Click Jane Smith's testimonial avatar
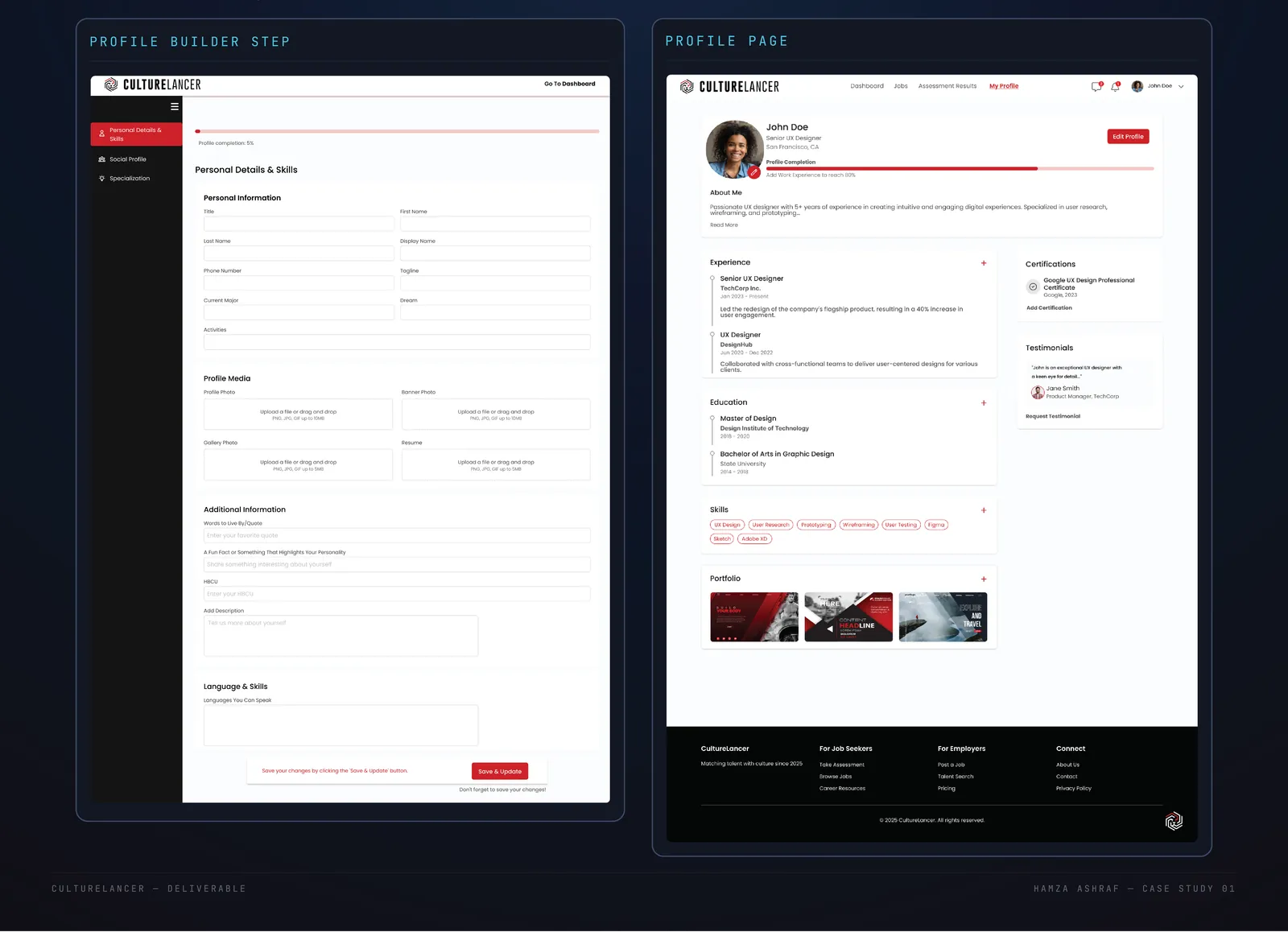Viewport: 1288px width, 932px height. tap(1038, 392)
